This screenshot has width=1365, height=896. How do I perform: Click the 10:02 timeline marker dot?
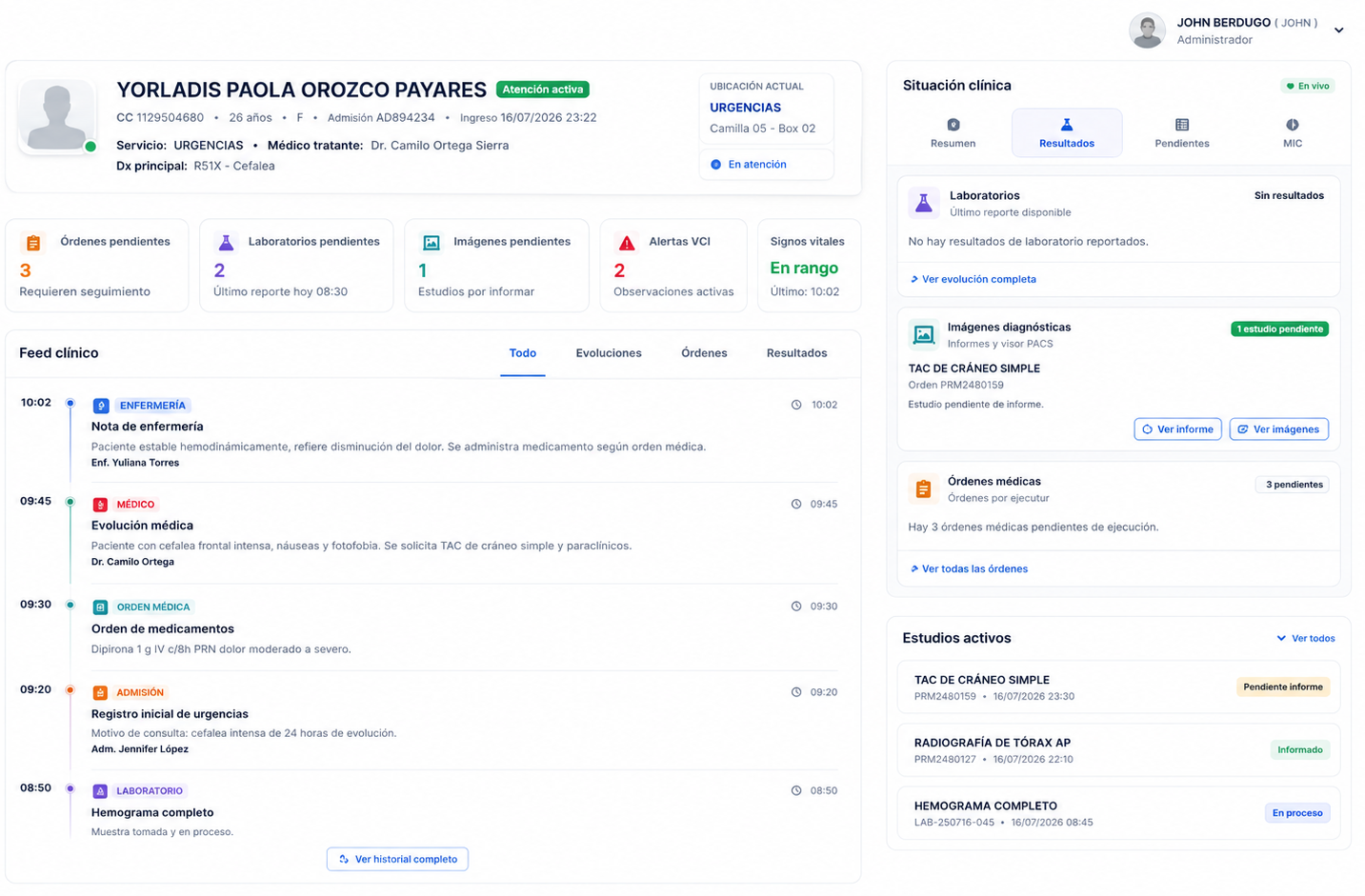point(70,403)
